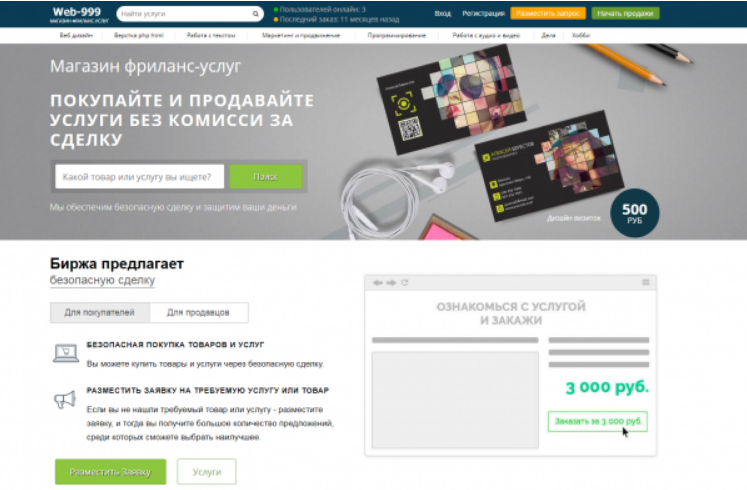Screen dimensions: 747x490
Task: Click the megaphone icon for posting requests
Action: tap(65, 400)
